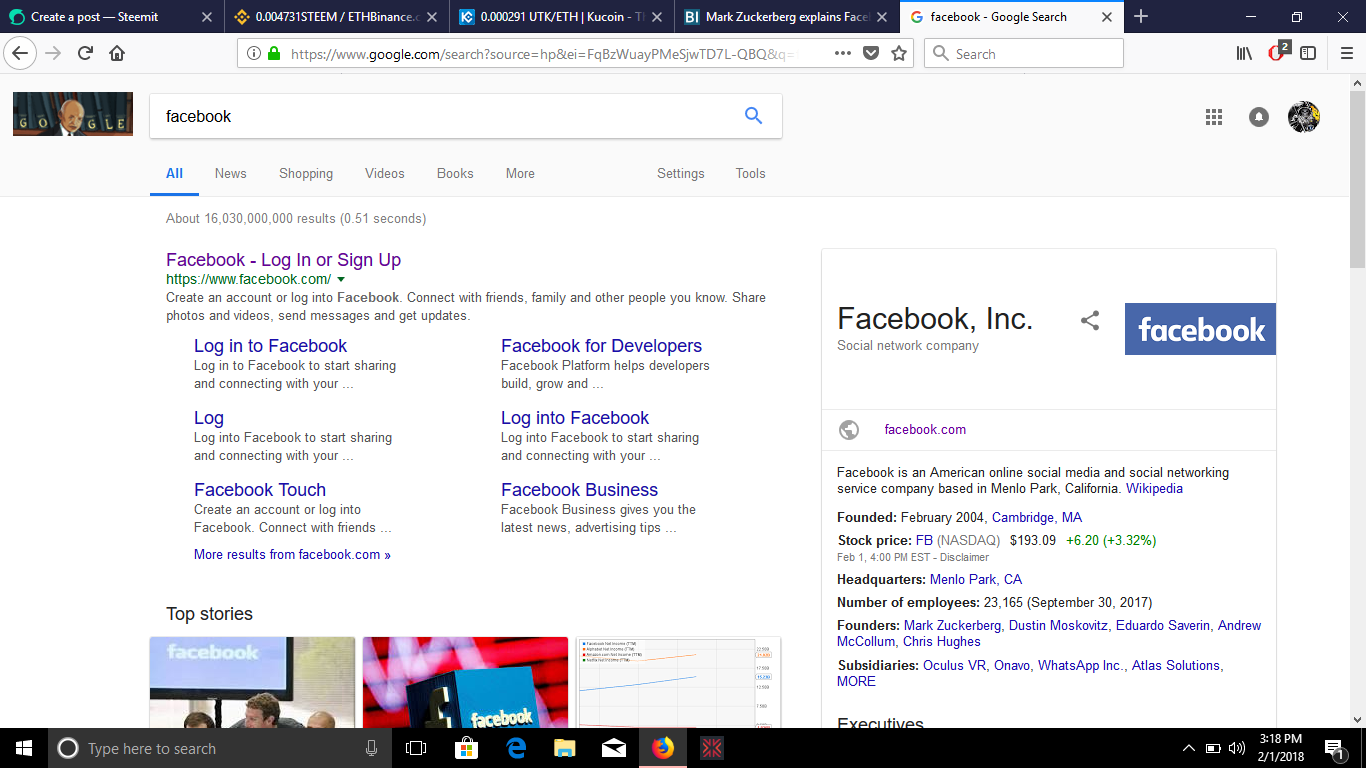Image resolution: width=1366 pixels, height=768 pixels.
Task: Click the Oculus VR subsidiary link
Action: click(954, 665)
